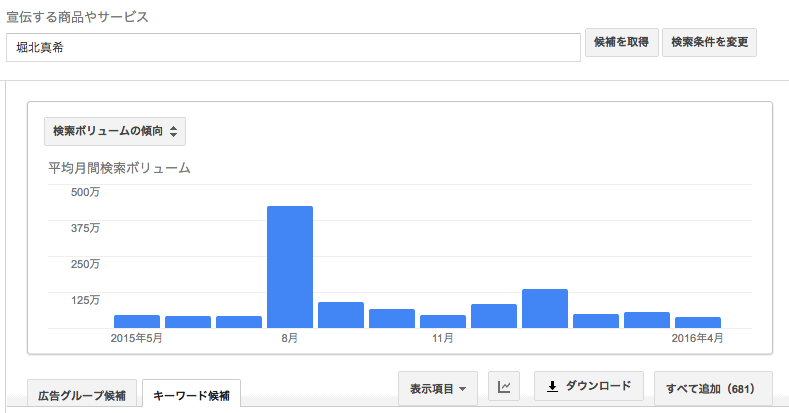Select the キーワード候補 tab

(x=190, y=395)
